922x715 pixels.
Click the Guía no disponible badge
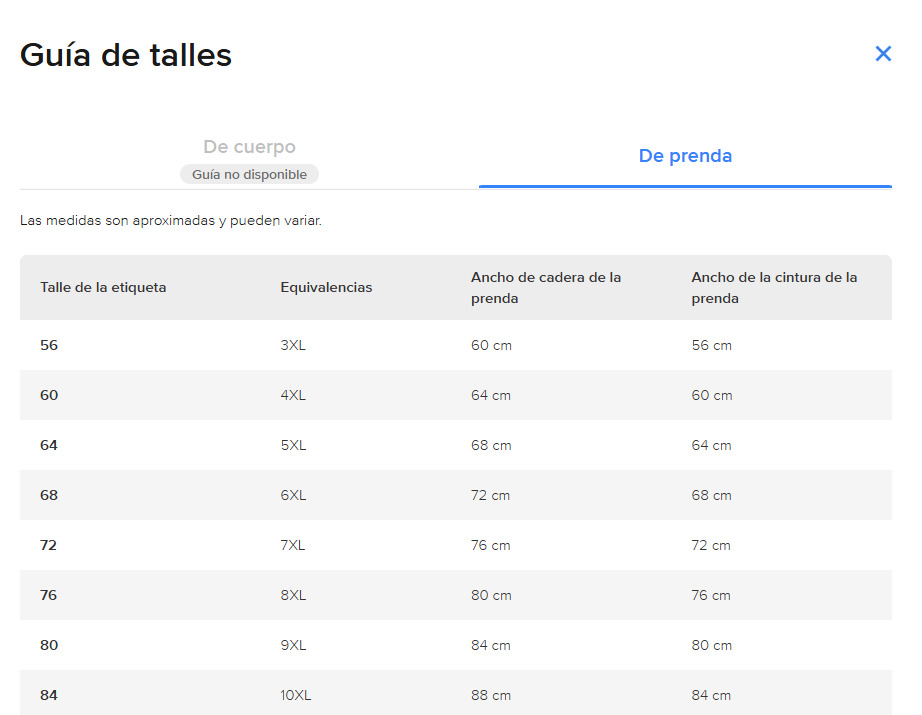pyautogui.click(x=249, y=175)
